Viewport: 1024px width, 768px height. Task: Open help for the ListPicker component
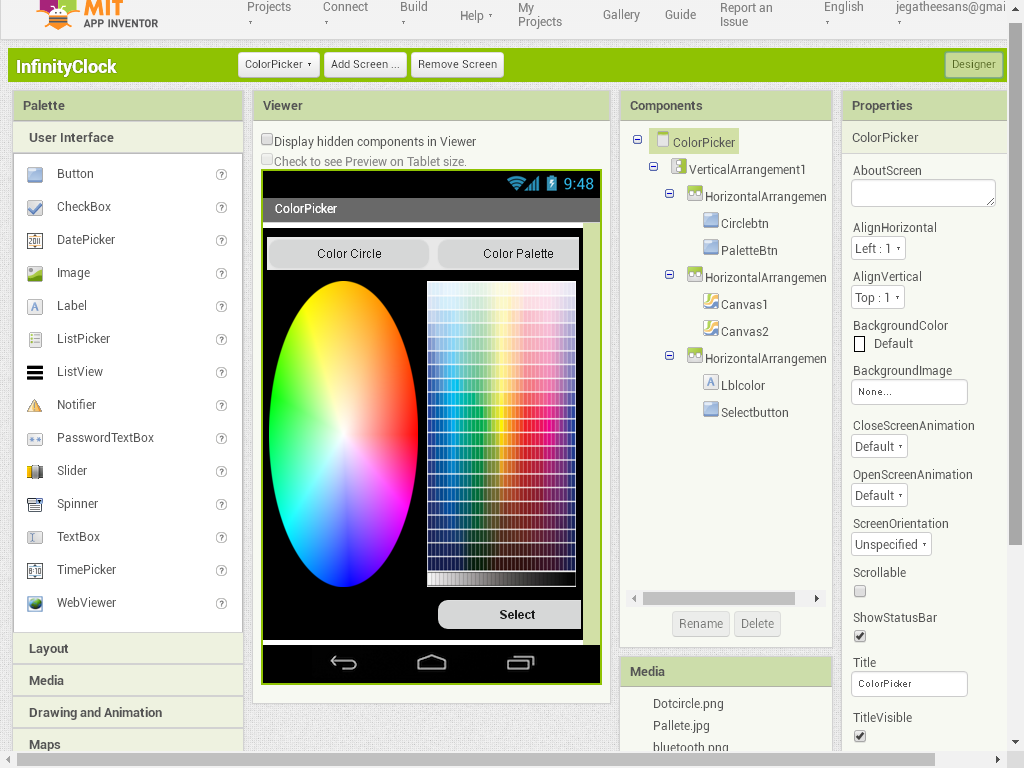(x=222, y=339)
